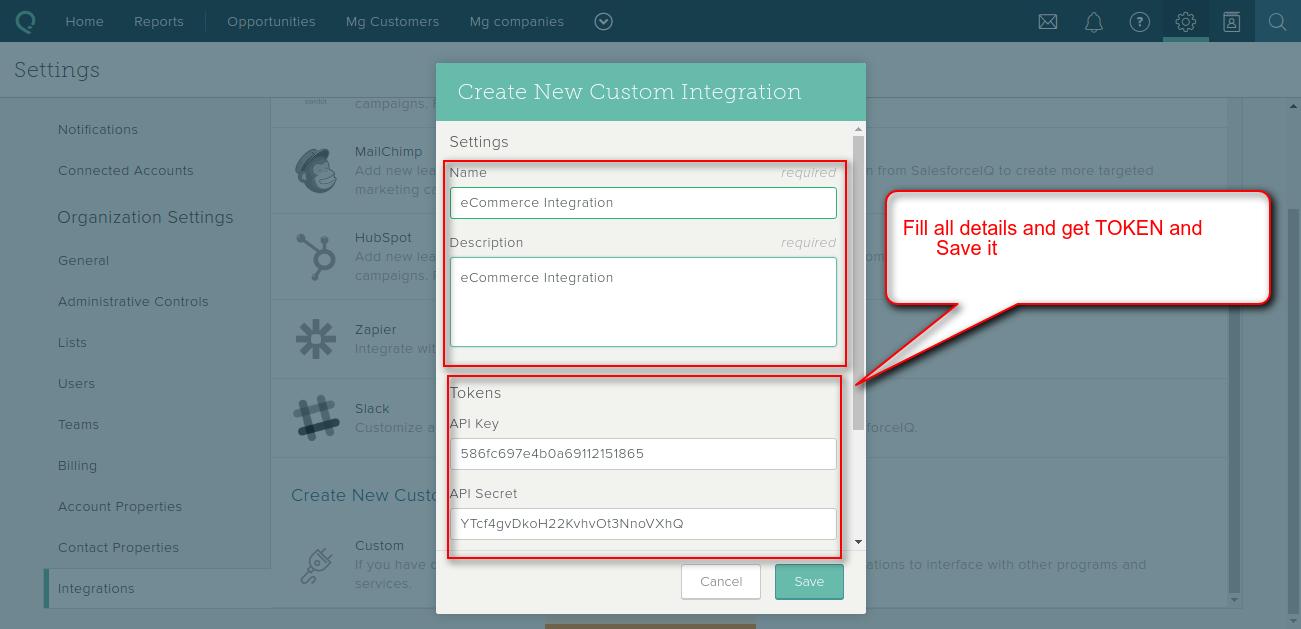
Task: Open General organization settings
Action: [x=84, y=260]
